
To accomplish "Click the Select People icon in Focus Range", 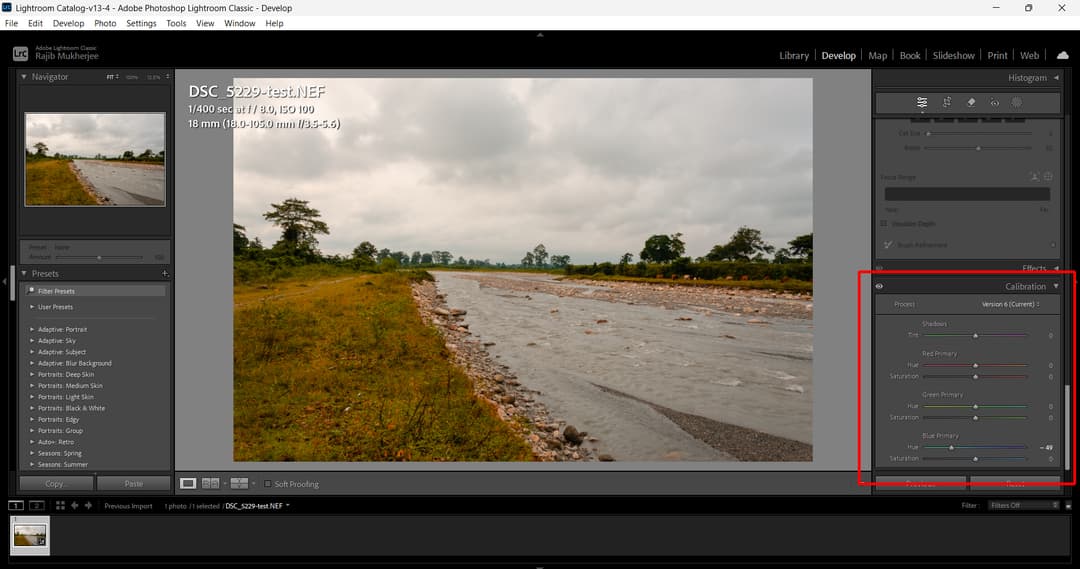I will (x=1035, y=177).
